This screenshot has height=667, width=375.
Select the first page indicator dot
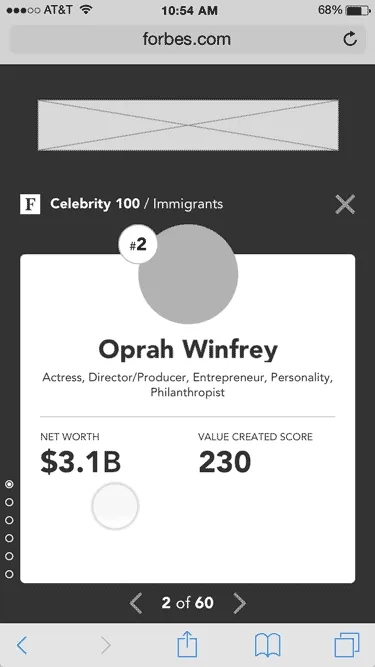(x=9, y=484)
